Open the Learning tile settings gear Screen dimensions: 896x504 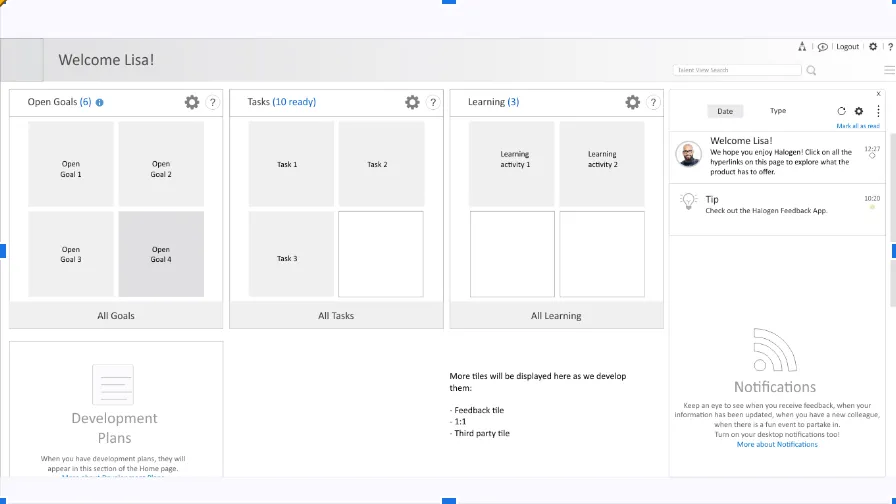tap(632, 102)
